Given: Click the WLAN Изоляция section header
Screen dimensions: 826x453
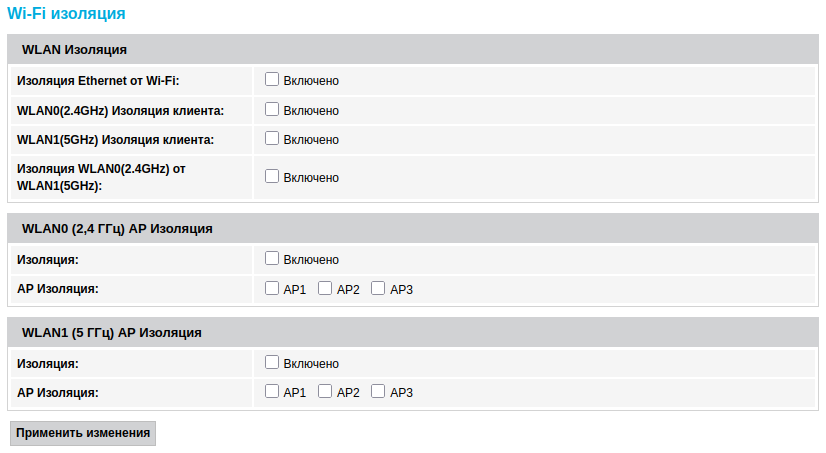Looking at the screenshot, I should (74, 50).
